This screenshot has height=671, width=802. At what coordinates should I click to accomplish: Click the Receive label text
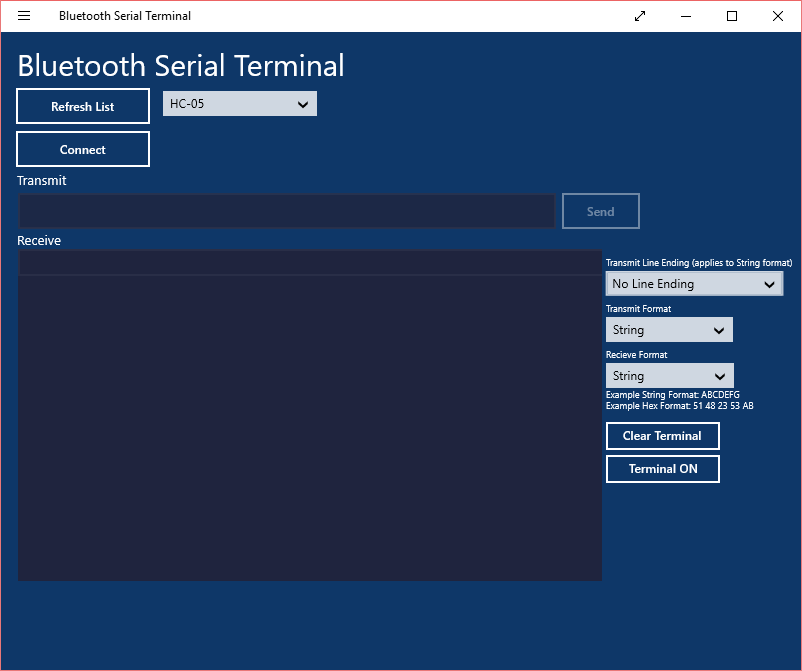click(x=39, y=241)
